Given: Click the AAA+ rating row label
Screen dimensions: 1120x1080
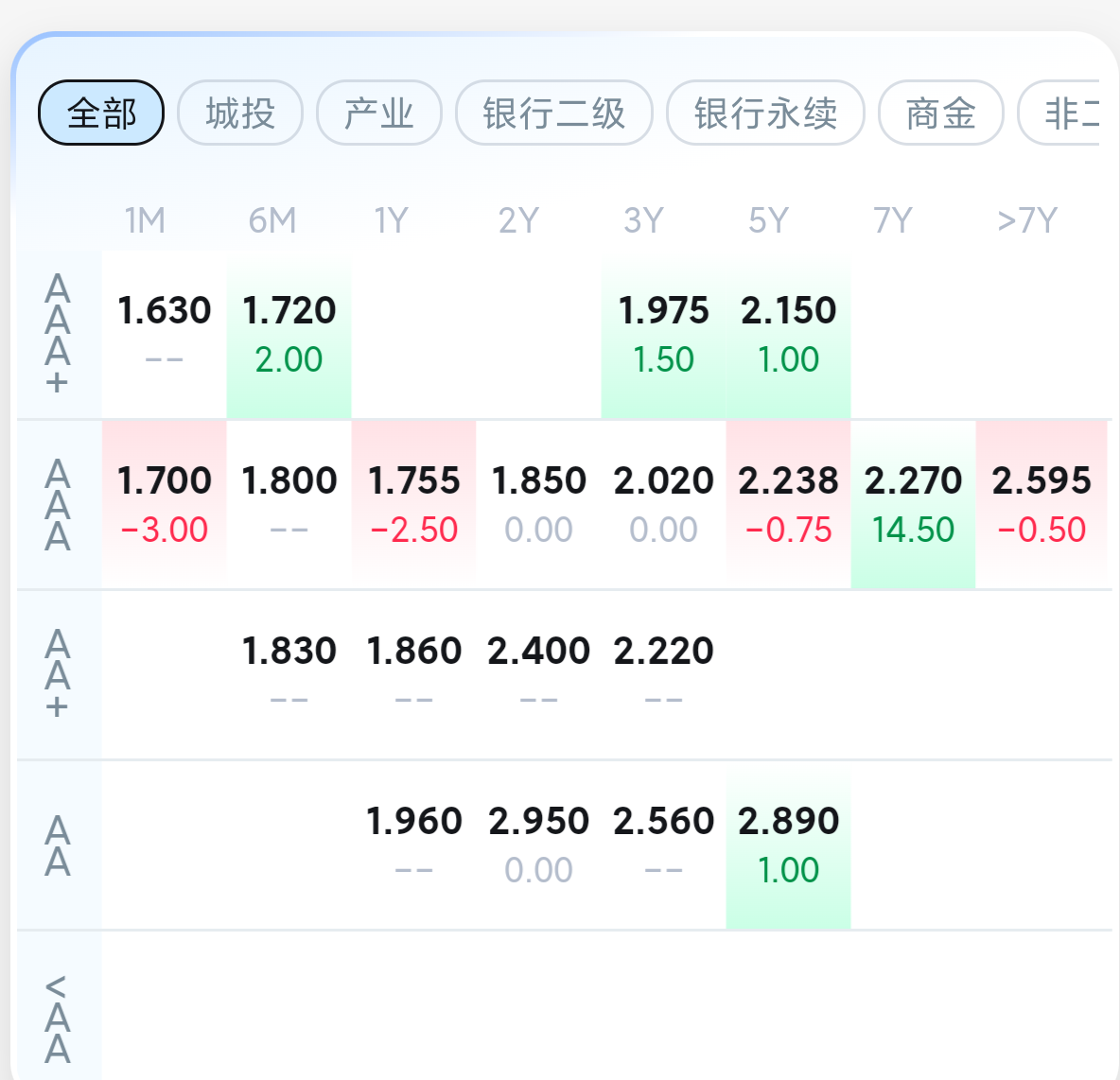Looking at the screenshot, I should coord(58,334).
